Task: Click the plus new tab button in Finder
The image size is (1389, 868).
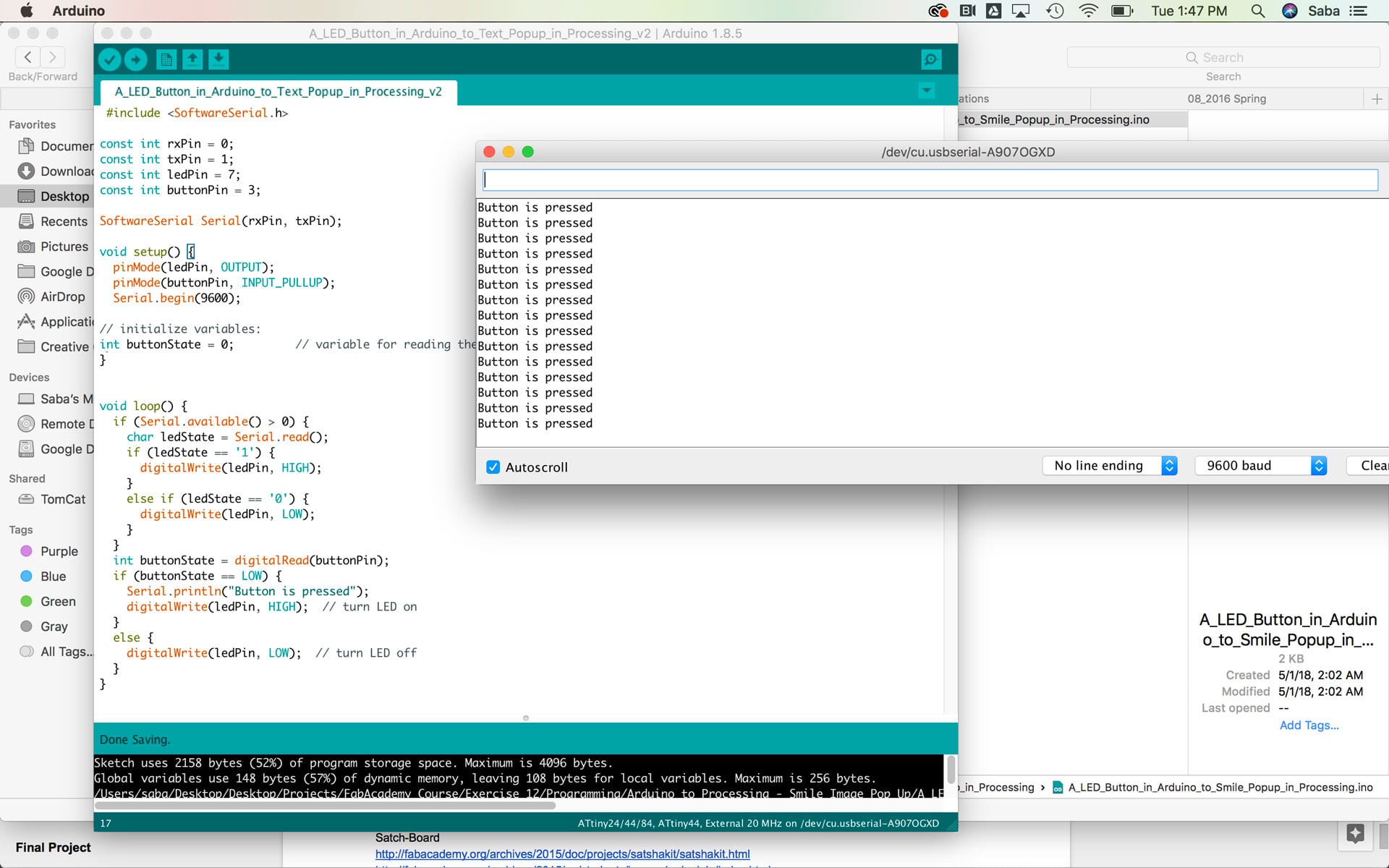Action: [1377, 98]
